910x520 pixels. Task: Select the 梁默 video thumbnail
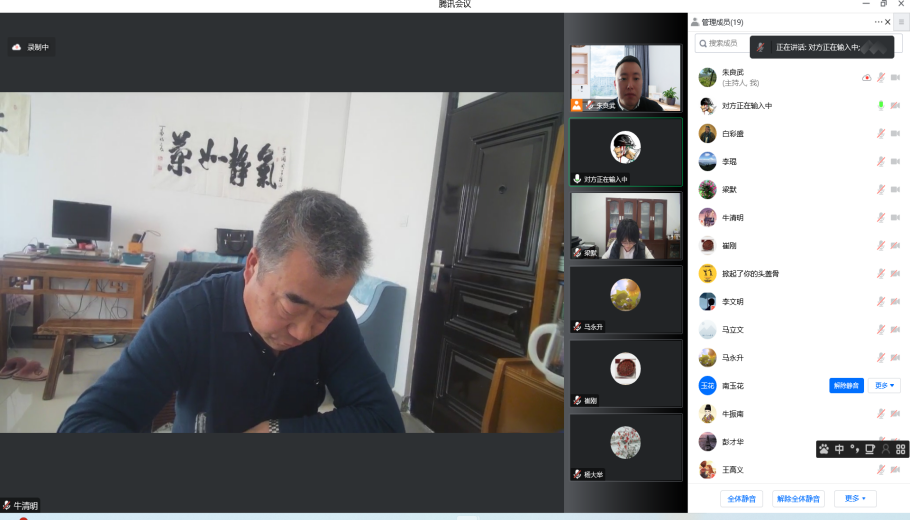tap(625, 225)
